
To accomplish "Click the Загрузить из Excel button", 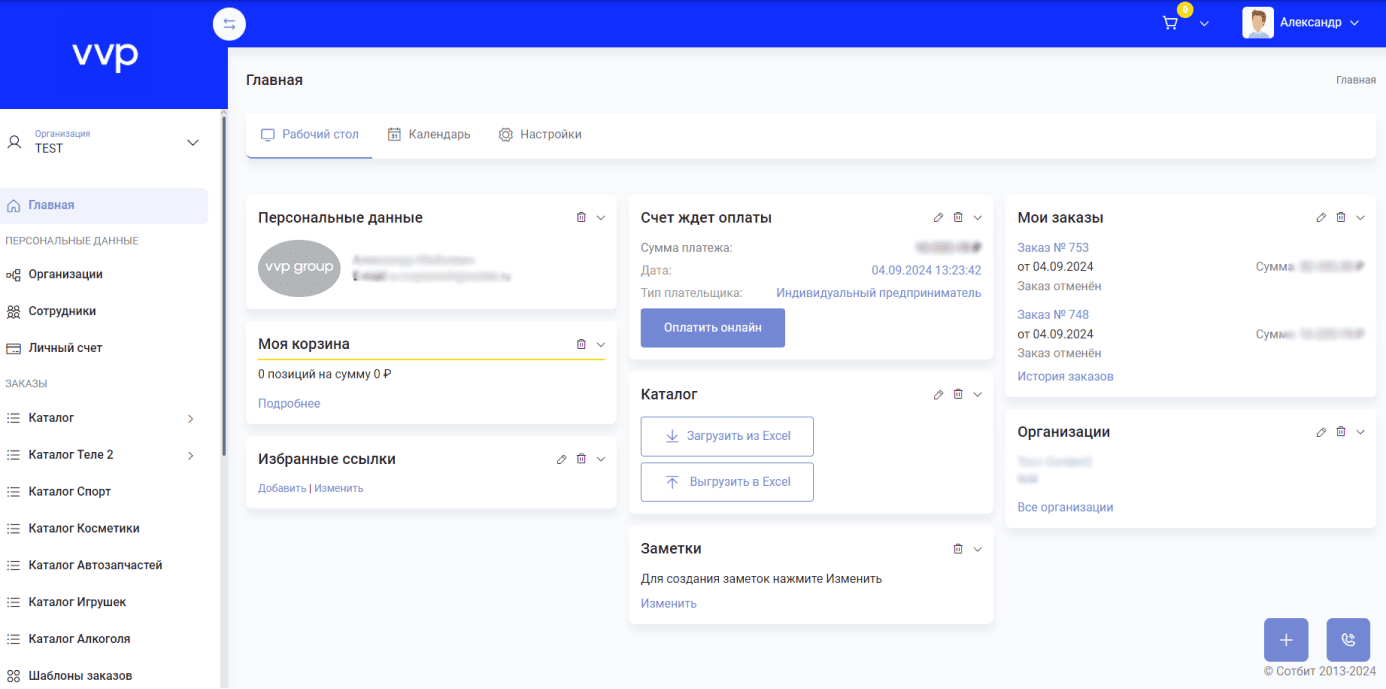I will (x=727, y=436).
